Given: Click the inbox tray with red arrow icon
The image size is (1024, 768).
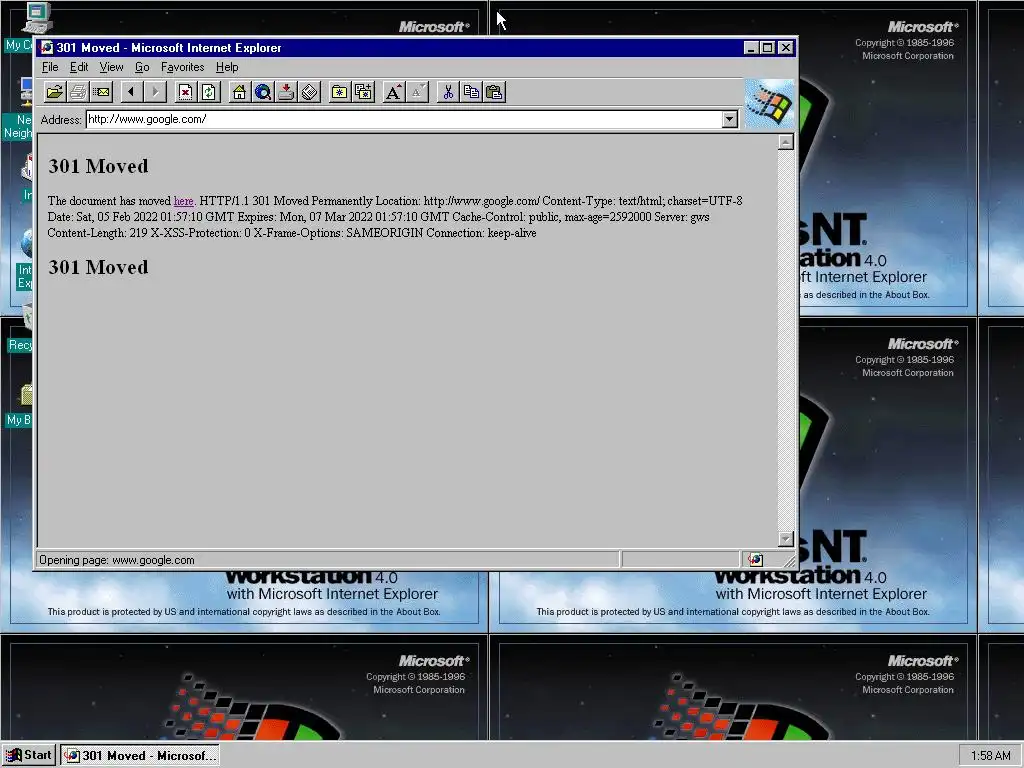Looking at the screenshot, I should click(x=286, y=92).
